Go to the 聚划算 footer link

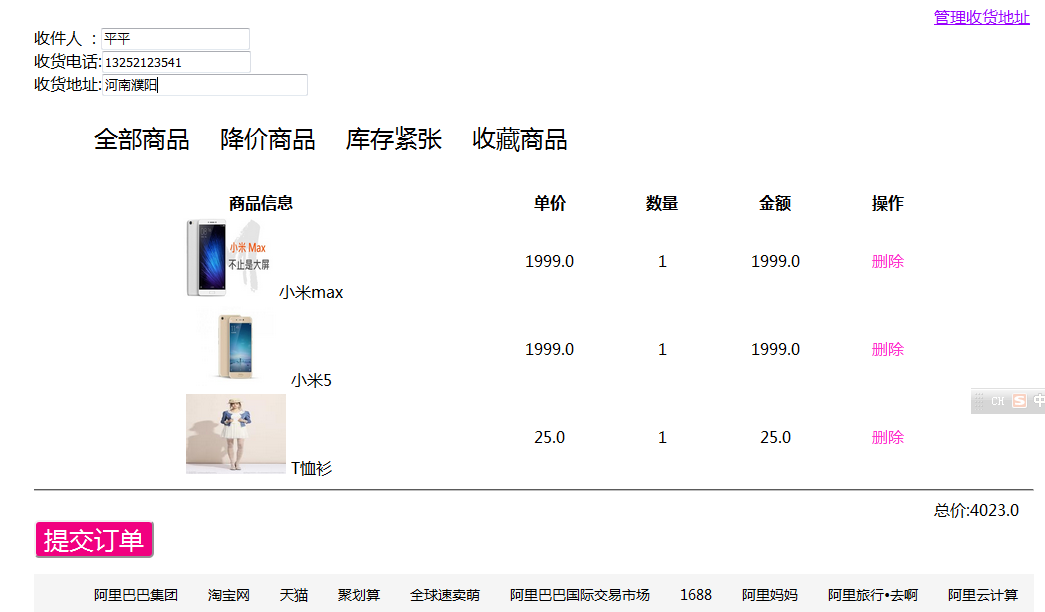[x=359, y=595]
